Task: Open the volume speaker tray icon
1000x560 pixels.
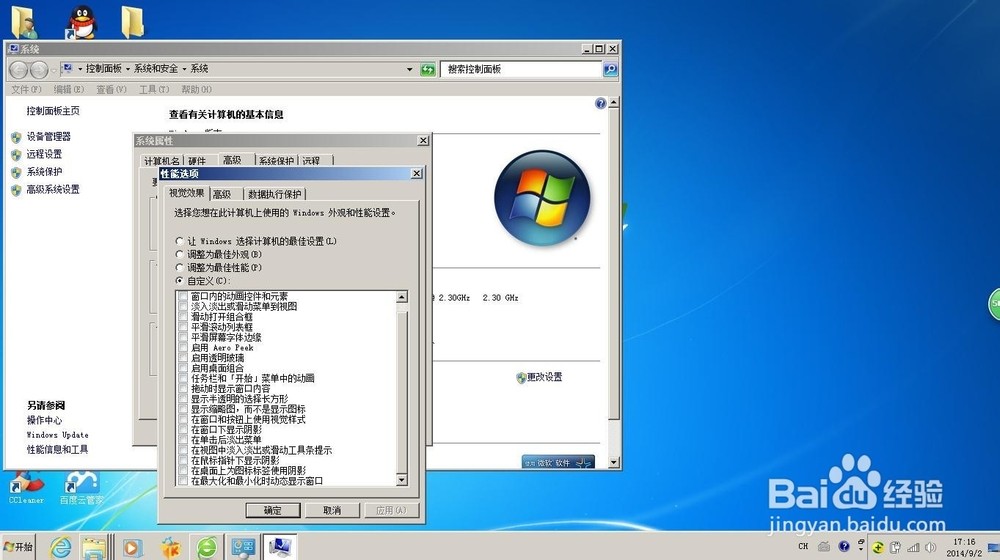Action: point(930,547)
